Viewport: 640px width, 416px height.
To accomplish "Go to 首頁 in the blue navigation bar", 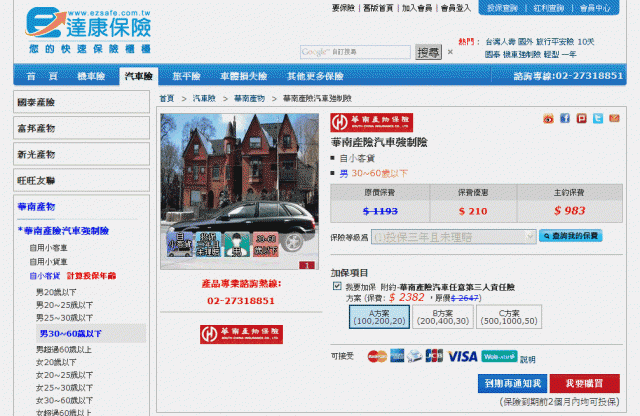I will [x=42, y=76].
